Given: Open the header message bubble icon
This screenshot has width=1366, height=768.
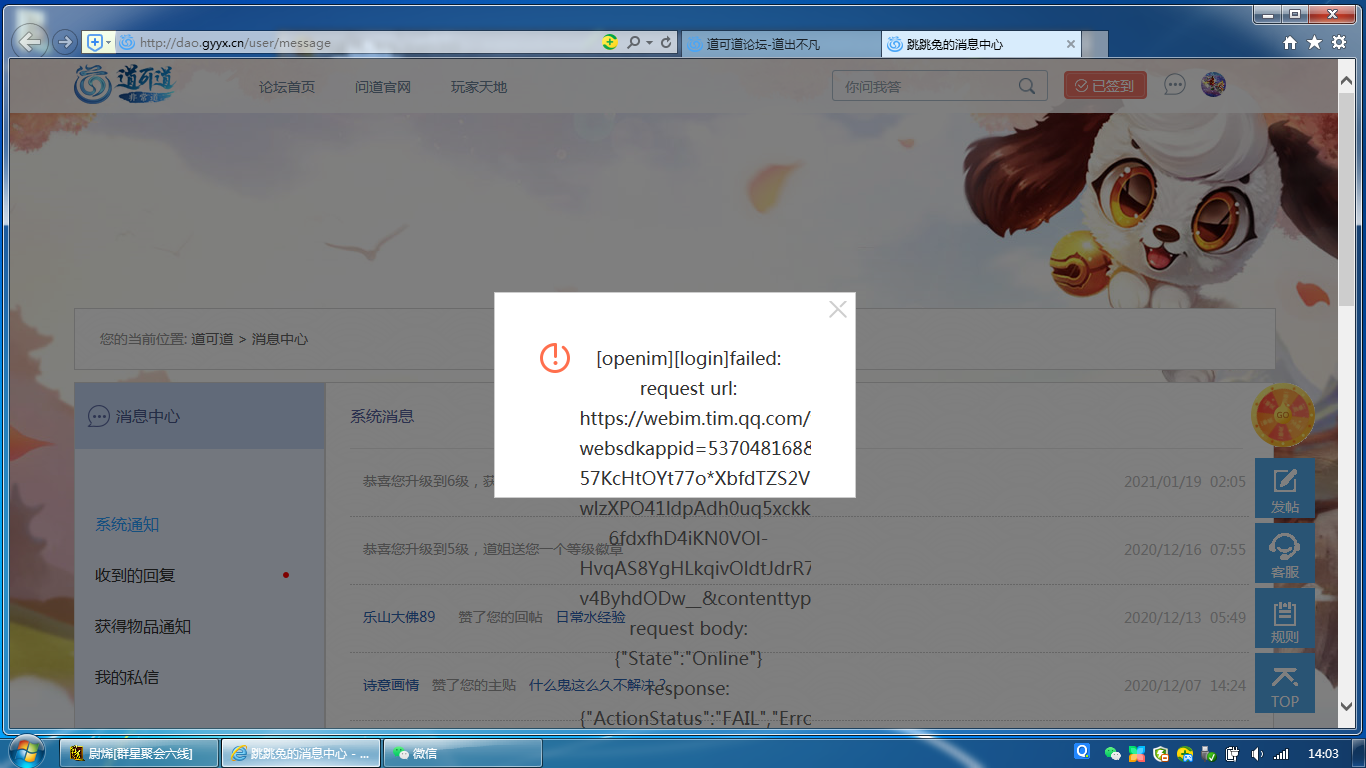Looking at the screenshot, I should (1175, 85).
